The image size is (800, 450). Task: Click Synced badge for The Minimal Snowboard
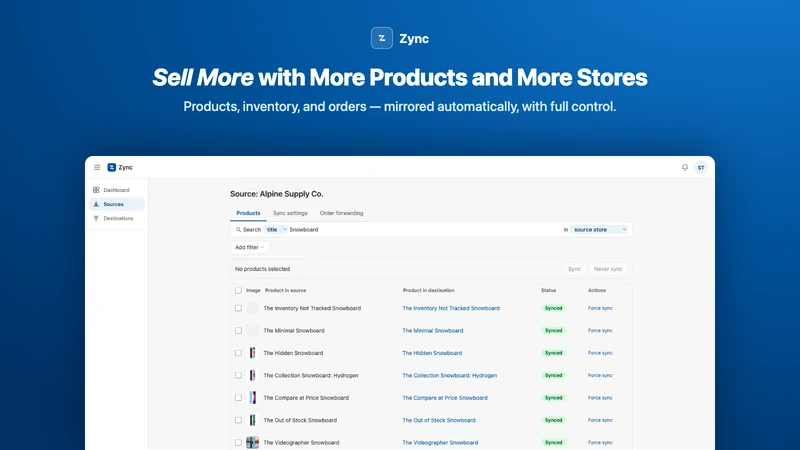click(x=553, y=331)
